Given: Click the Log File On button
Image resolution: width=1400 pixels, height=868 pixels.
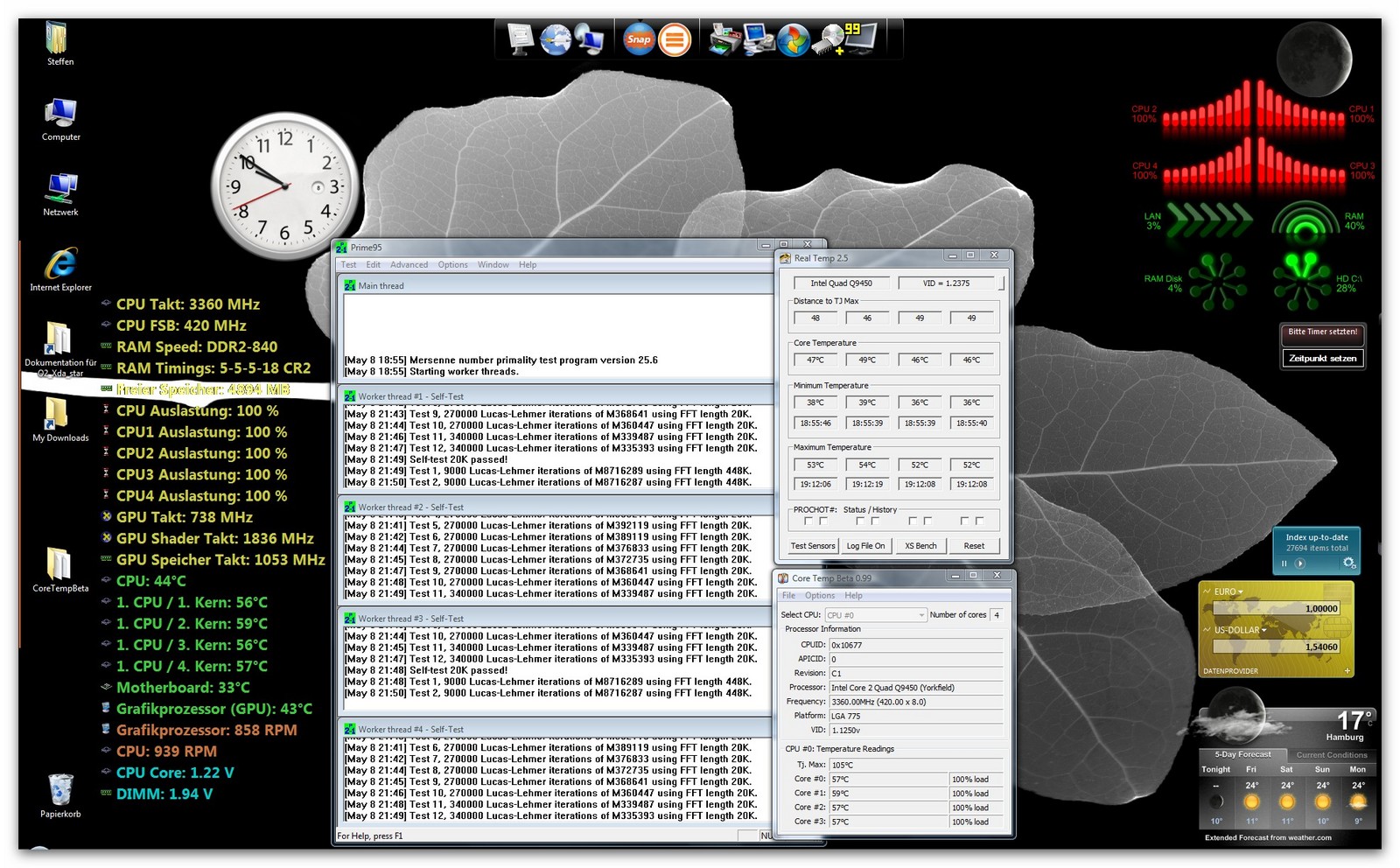Looking at the screenshot, I should (865, 546).
